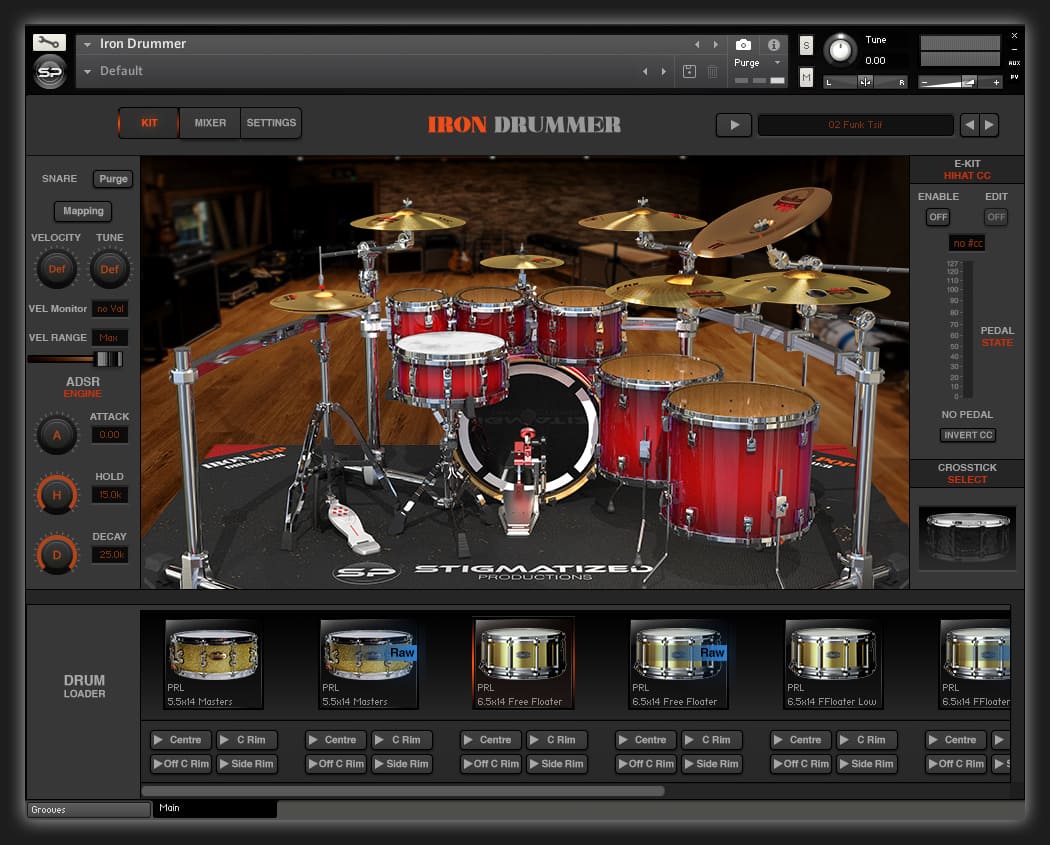This screenshot has height=845, width=1050.
Task: Expand the Default preset dropdown arrow
Action: pos(88,71)
